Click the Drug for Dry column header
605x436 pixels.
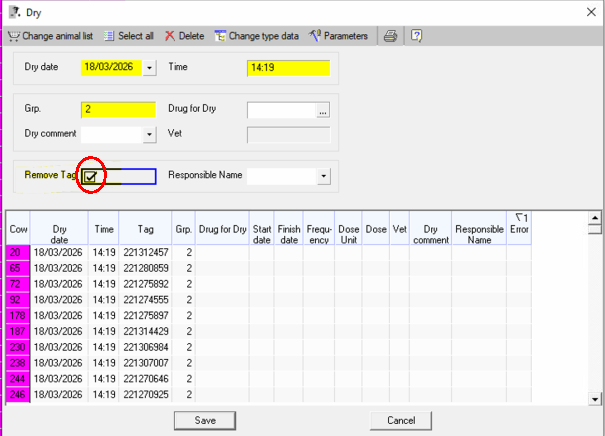[223, 228]
